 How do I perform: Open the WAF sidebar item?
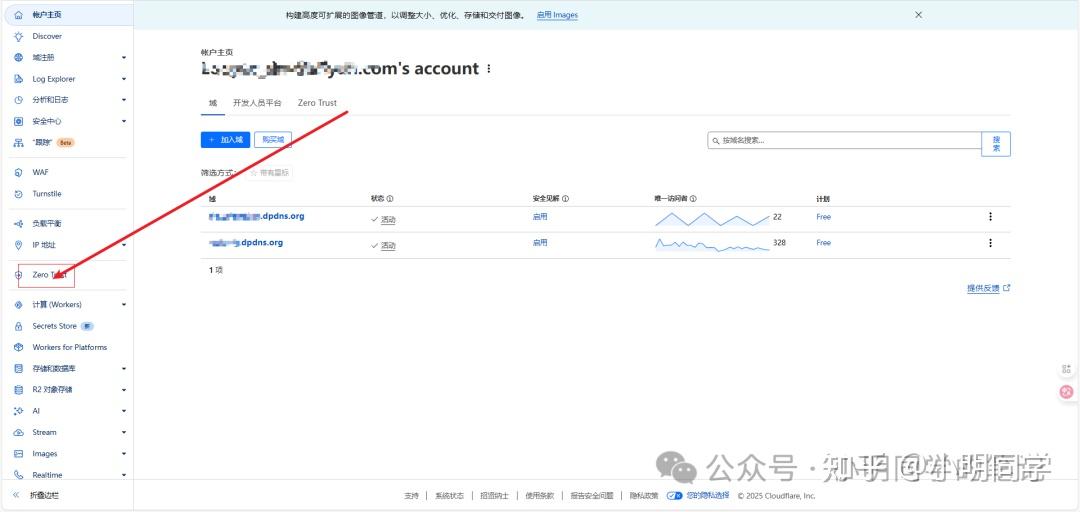40,172
